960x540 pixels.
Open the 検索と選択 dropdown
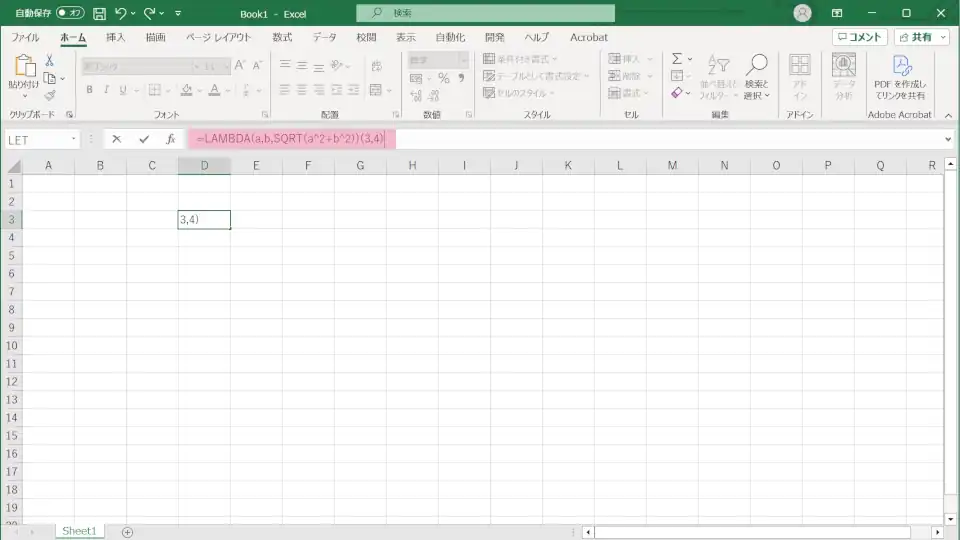click(x=756, y=77)
